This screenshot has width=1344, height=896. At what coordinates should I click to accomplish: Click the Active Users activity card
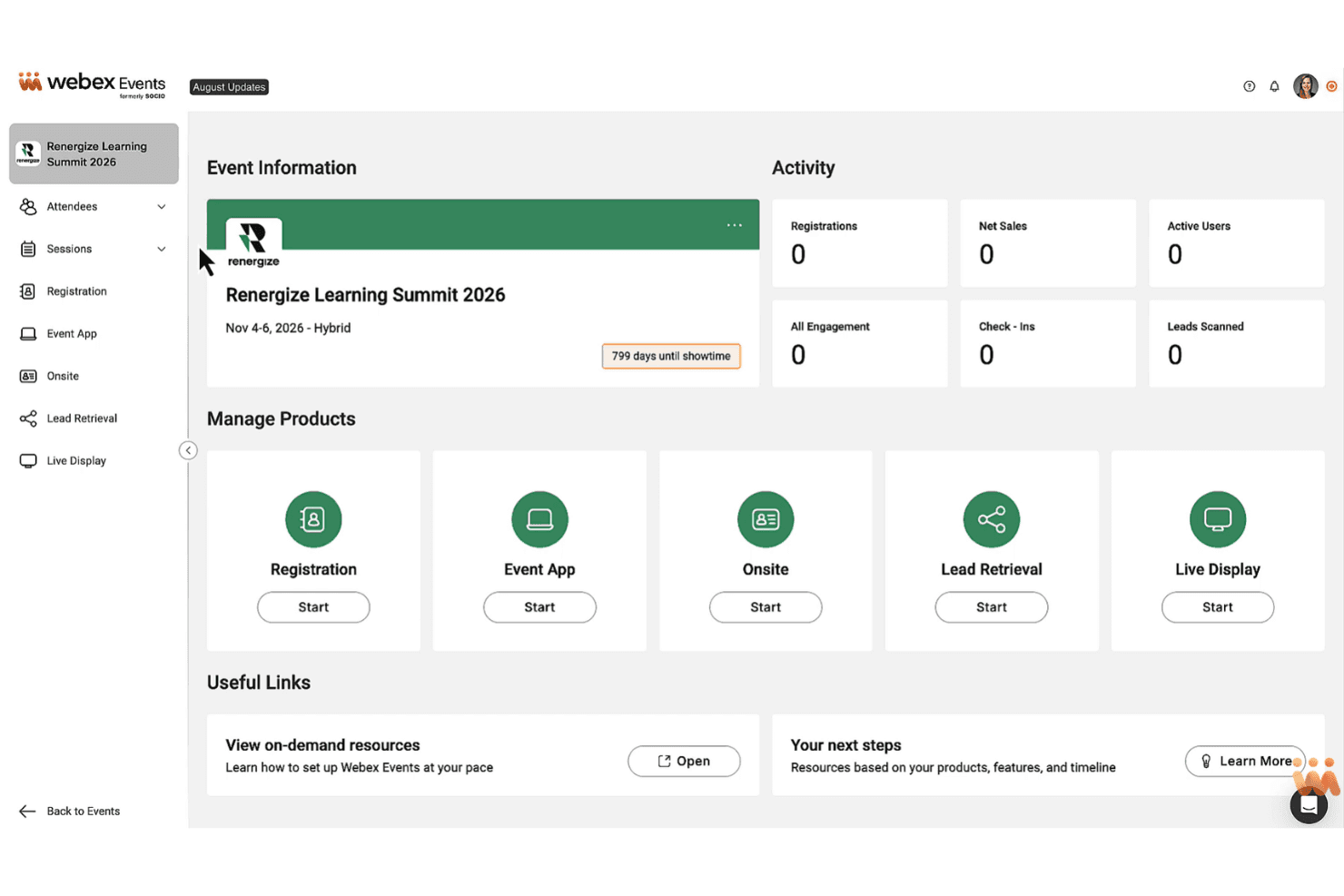point(1237,243)
